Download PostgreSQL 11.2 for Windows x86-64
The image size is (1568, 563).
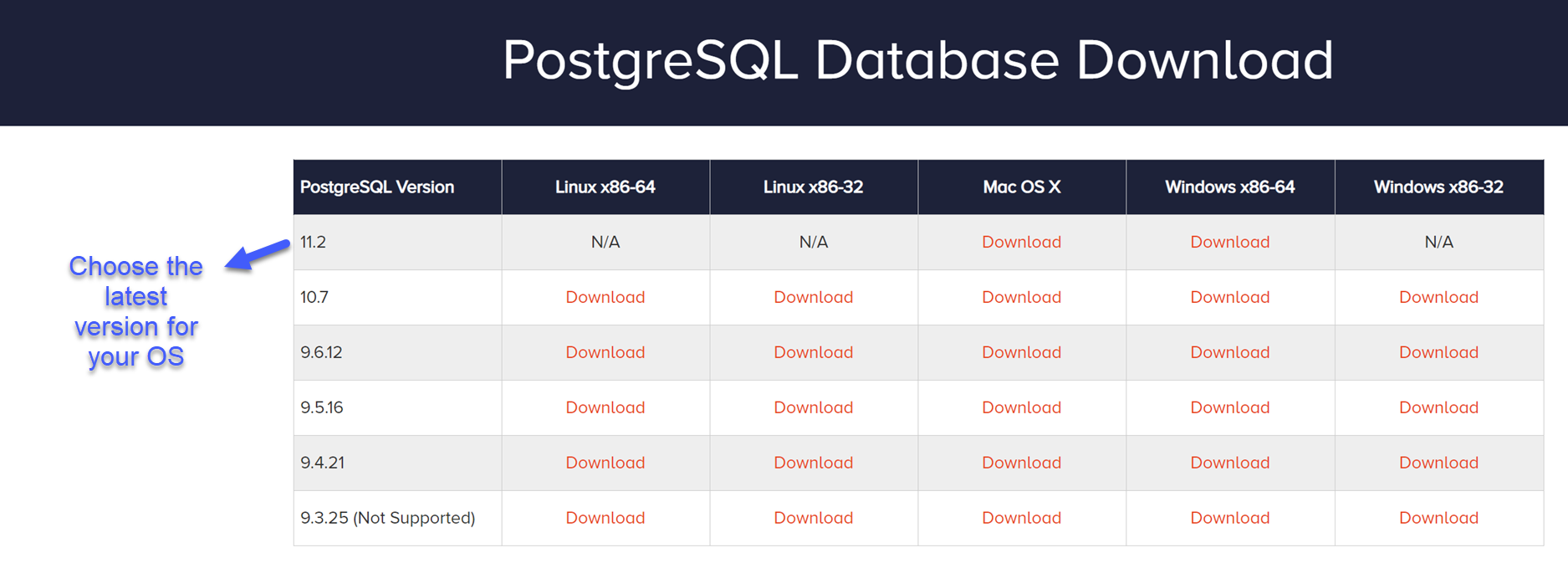pyautogui.click(x=1229, y=242)
